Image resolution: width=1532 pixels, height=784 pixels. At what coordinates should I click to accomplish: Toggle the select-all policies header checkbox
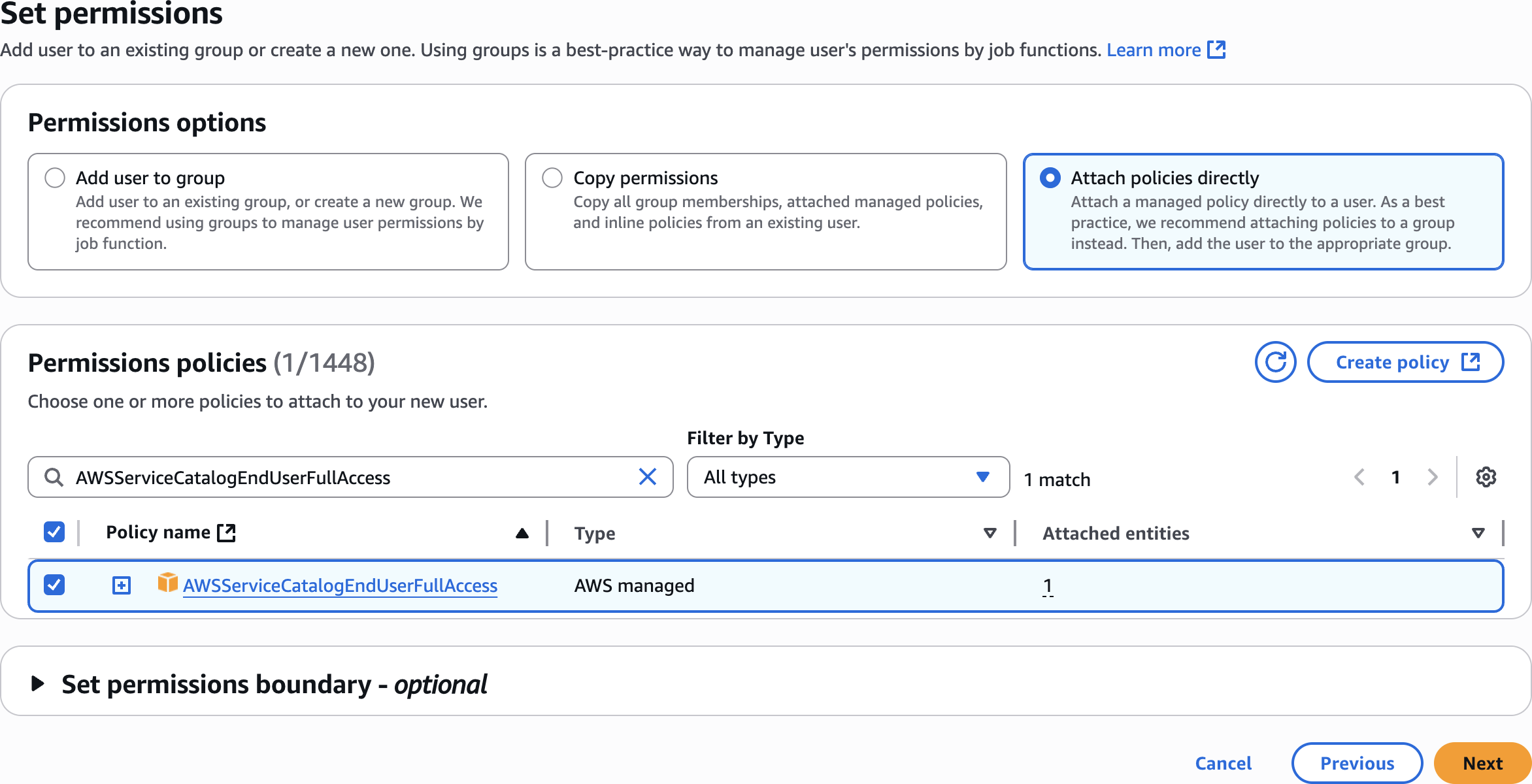[x=54, y=532]
